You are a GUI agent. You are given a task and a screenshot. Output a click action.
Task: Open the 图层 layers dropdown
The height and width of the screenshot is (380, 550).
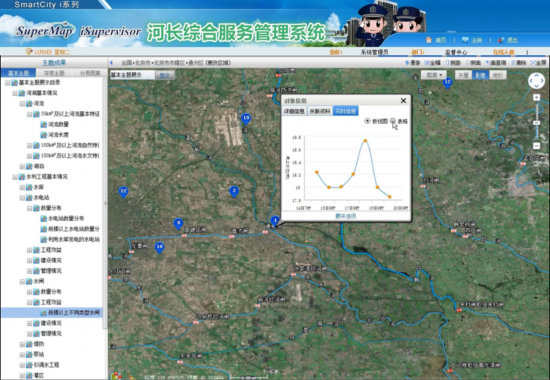[x=434, y=75]
